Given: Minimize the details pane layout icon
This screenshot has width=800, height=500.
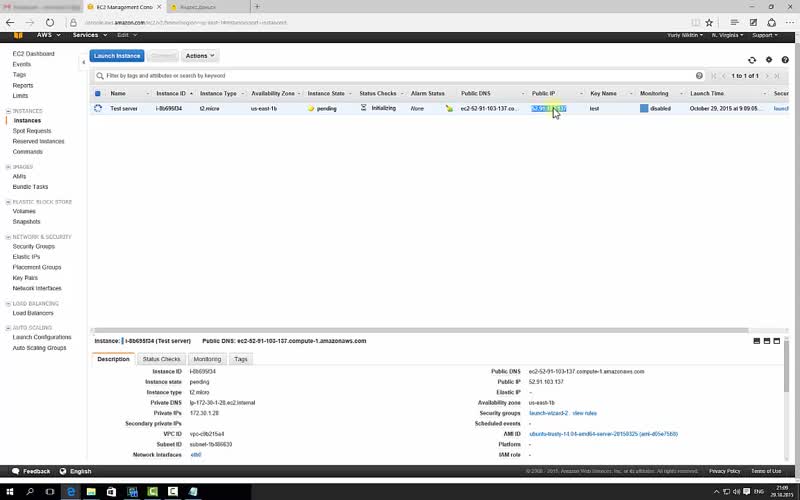Looking at the screenshot, I should (757, 341).
